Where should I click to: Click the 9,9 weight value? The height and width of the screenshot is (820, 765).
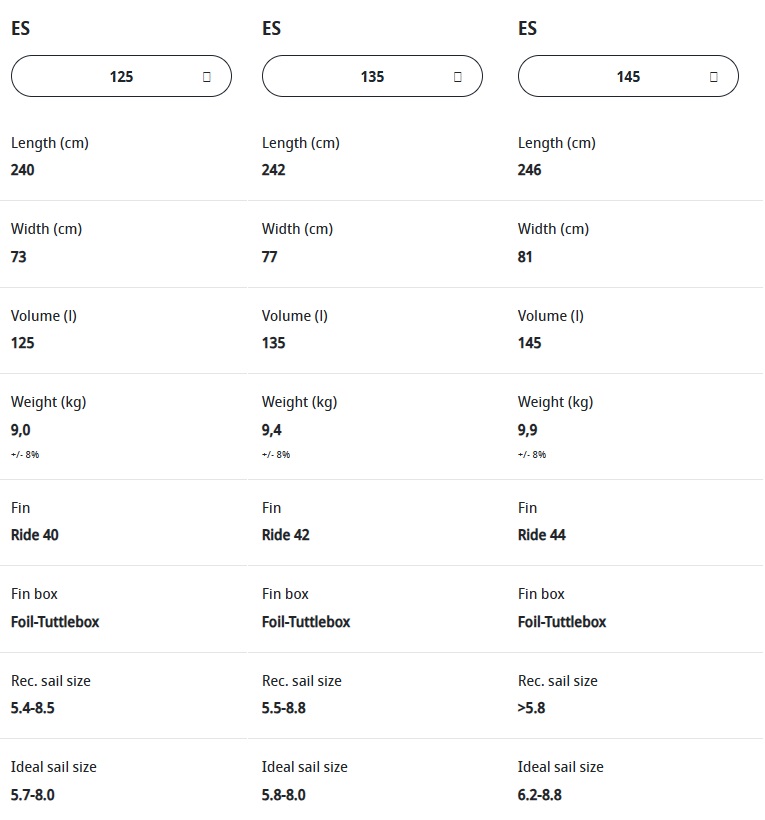[x=528, y=430]
